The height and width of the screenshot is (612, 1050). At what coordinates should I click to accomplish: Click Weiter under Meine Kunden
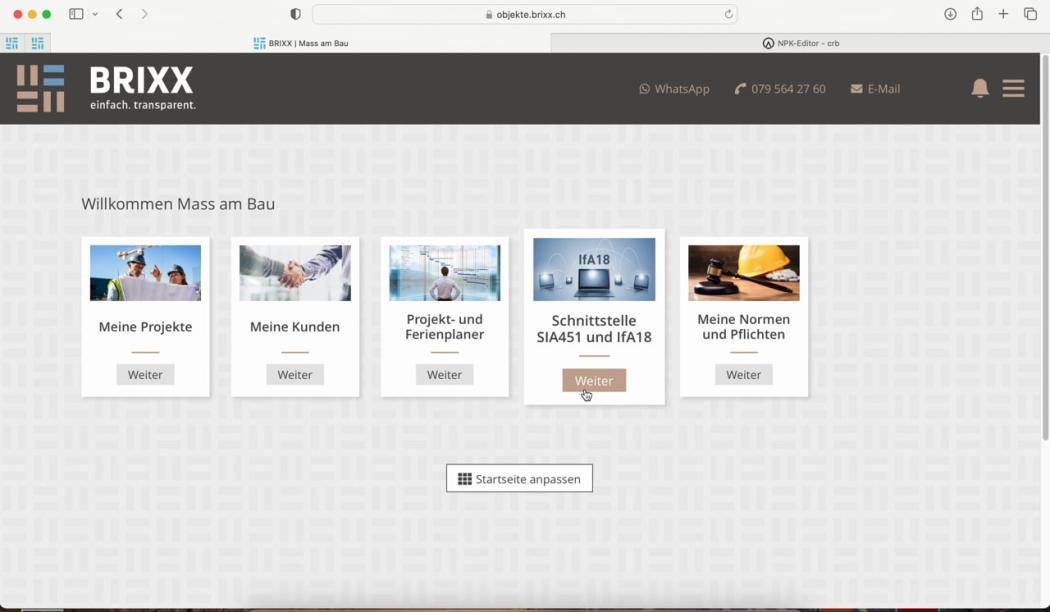click(295, 374)
